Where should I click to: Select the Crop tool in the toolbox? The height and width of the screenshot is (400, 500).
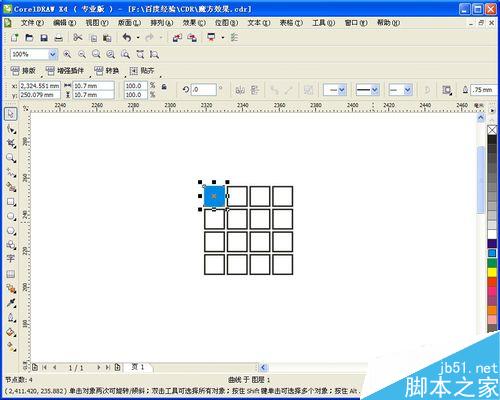[11, 143]
